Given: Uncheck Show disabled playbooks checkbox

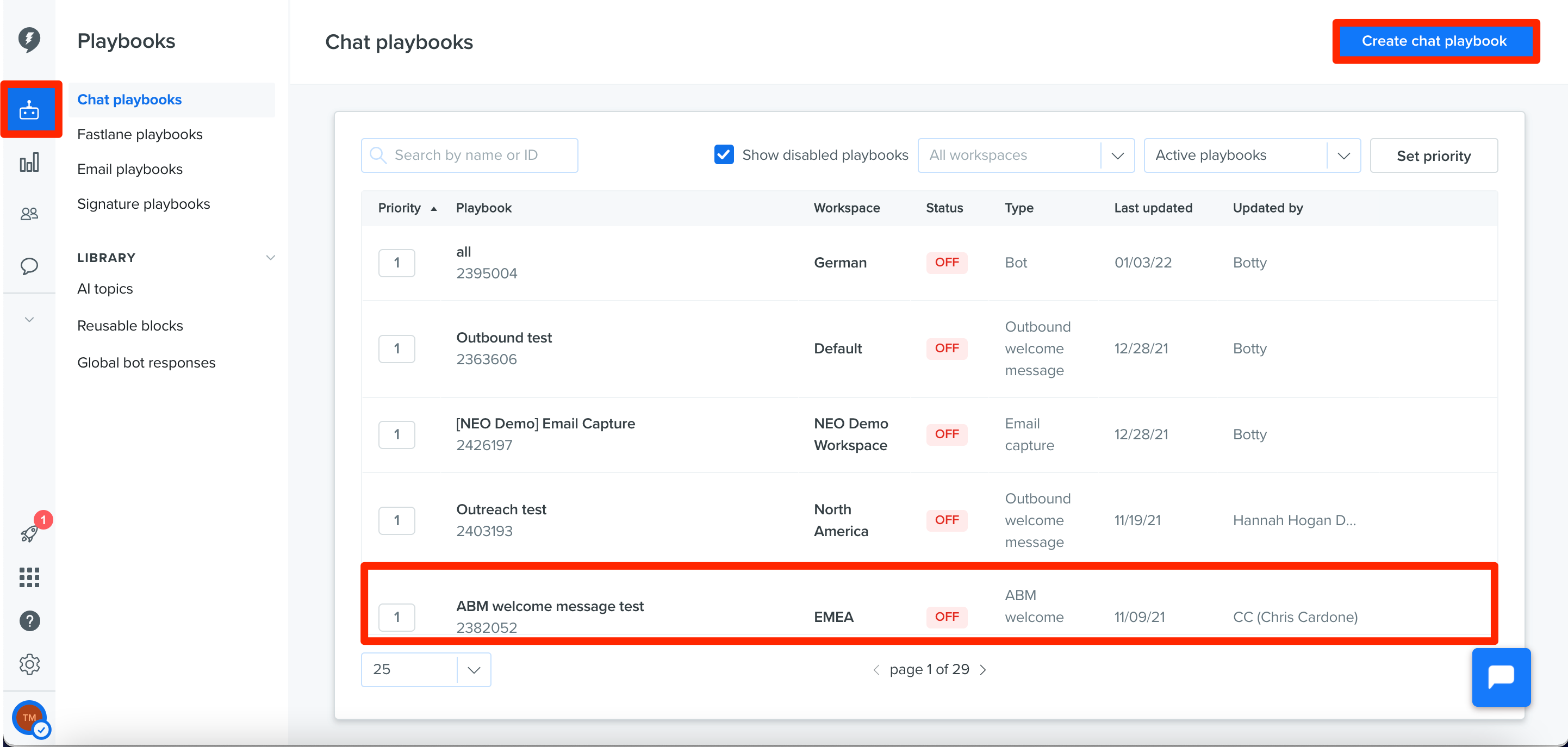Looking at the screenshot, I should pyautogui.click(x=724, y=154).
